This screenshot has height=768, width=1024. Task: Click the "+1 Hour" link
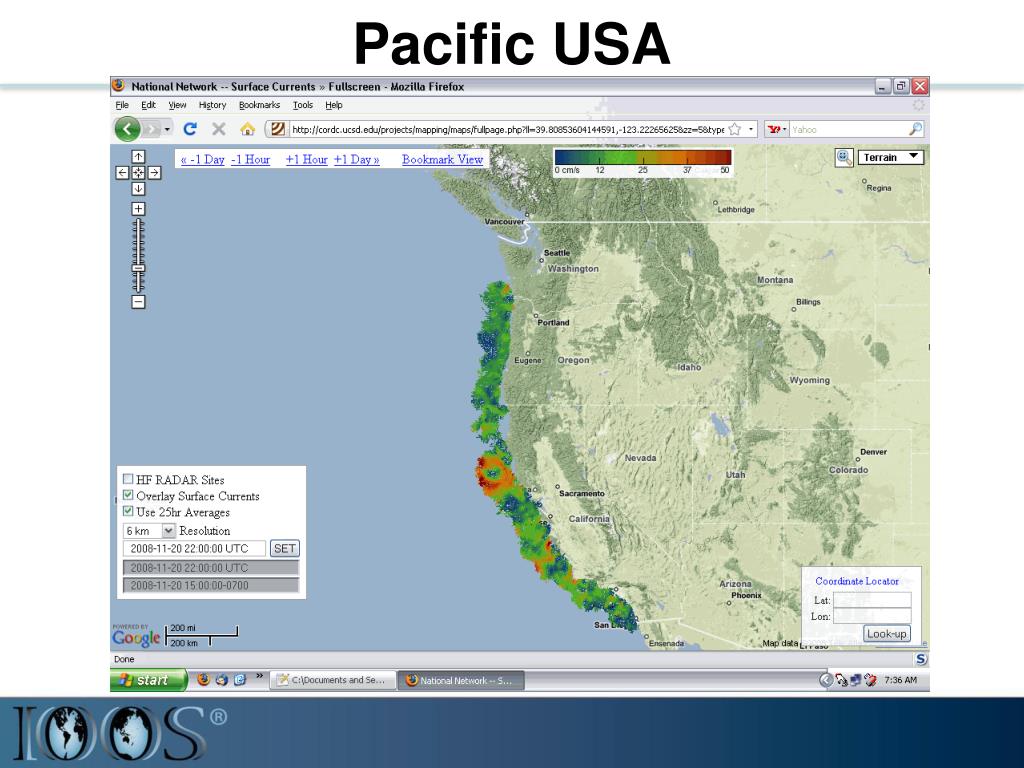306,159
